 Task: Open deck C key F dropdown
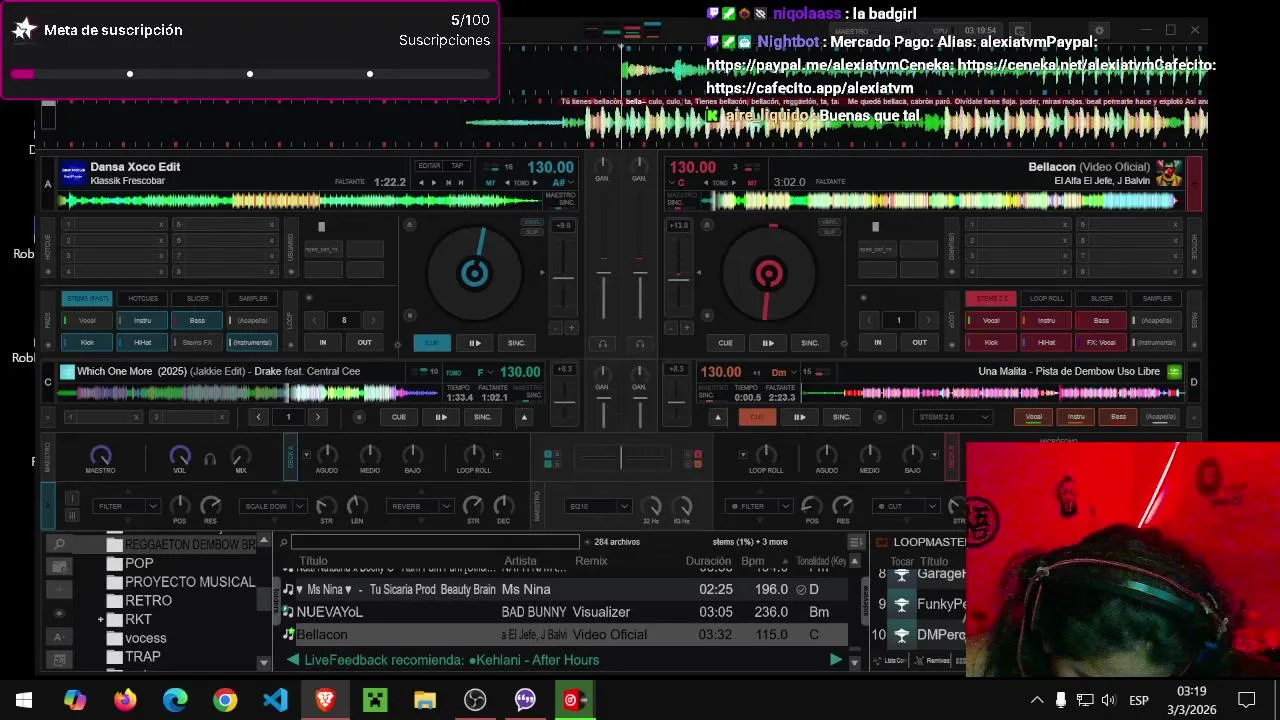485,372
